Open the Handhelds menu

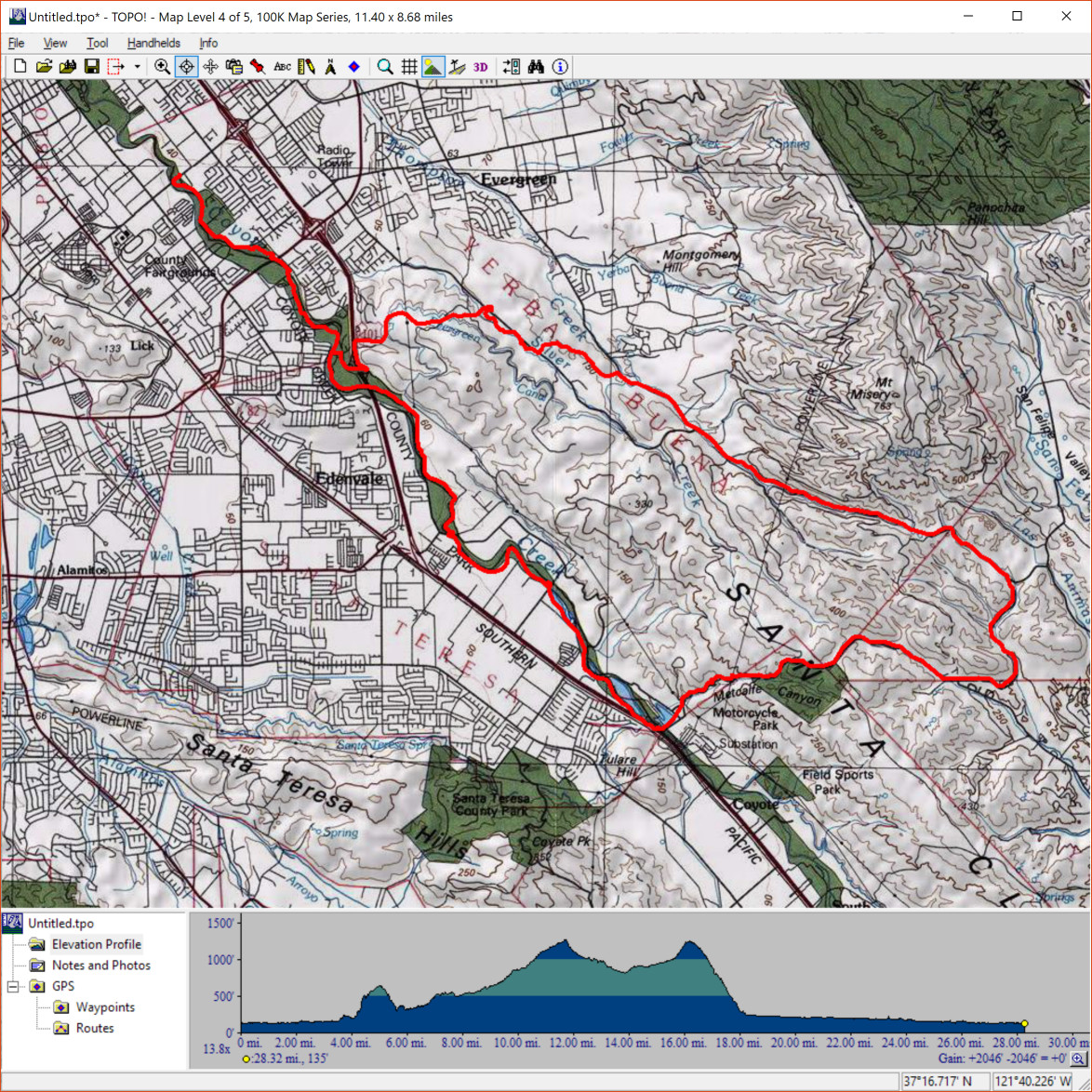tap(153, 43)
